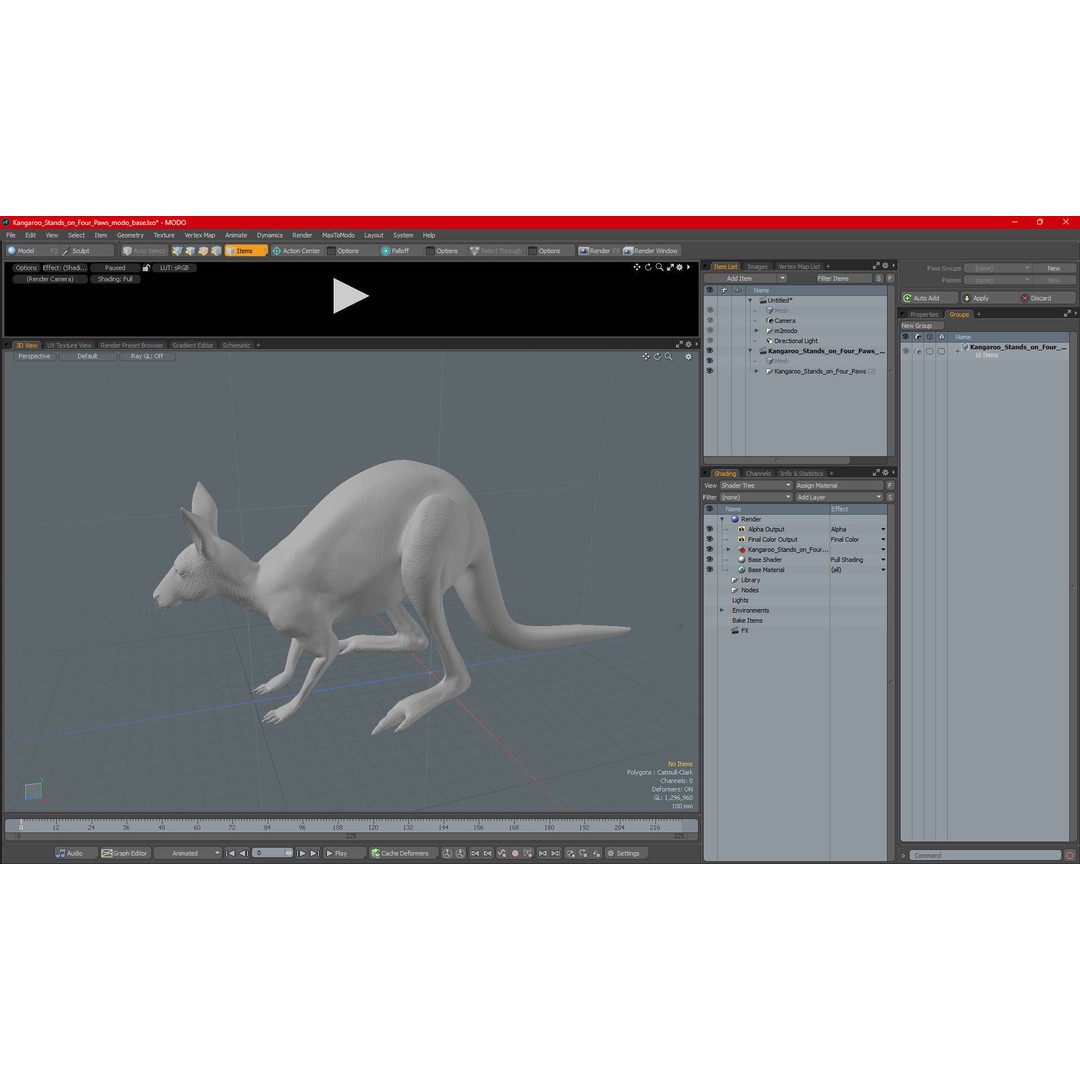Click the Play button in timeline

tap(342, 853)
